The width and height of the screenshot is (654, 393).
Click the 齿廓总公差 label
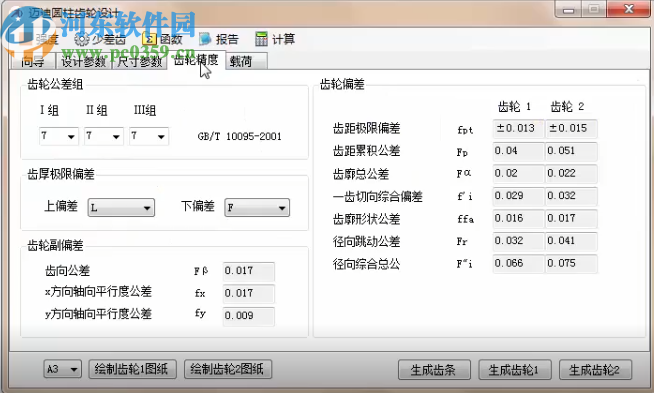pos(361,174)
